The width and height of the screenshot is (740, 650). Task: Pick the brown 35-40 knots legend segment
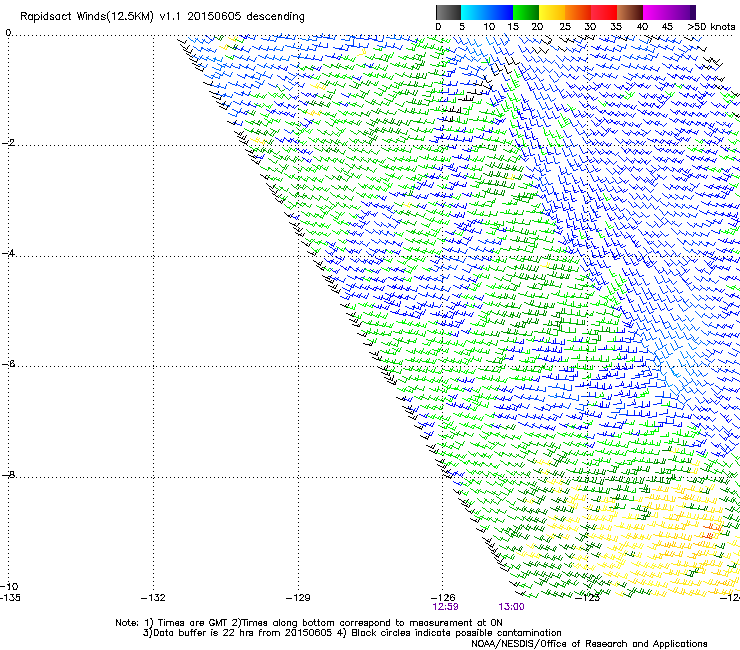click(x=630, y=12)
